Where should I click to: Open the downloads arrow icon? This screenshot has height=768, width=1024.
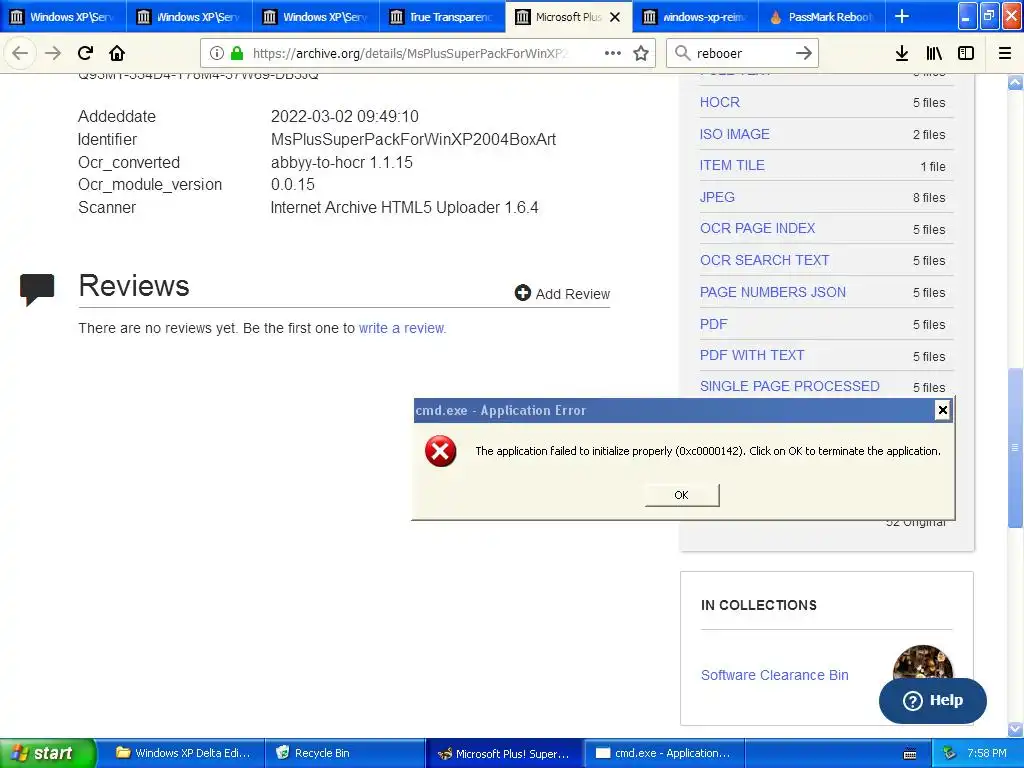902,54
